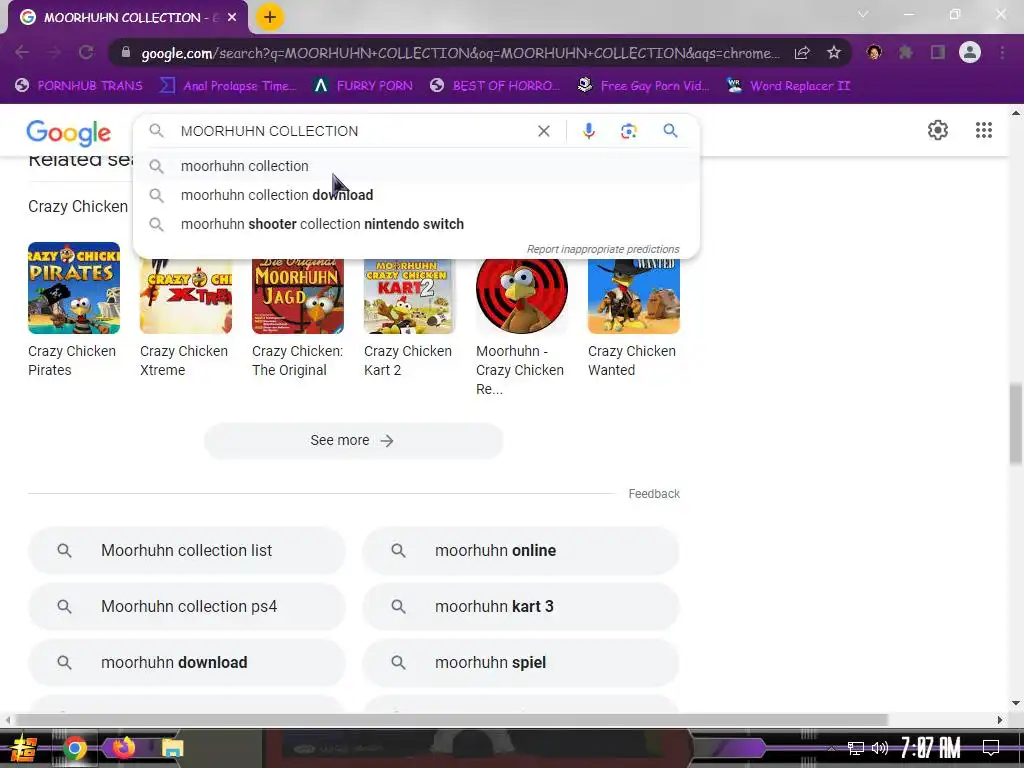Open Chrome three-dot menu
1024x768 pixels.
(x=1002, y=52)
